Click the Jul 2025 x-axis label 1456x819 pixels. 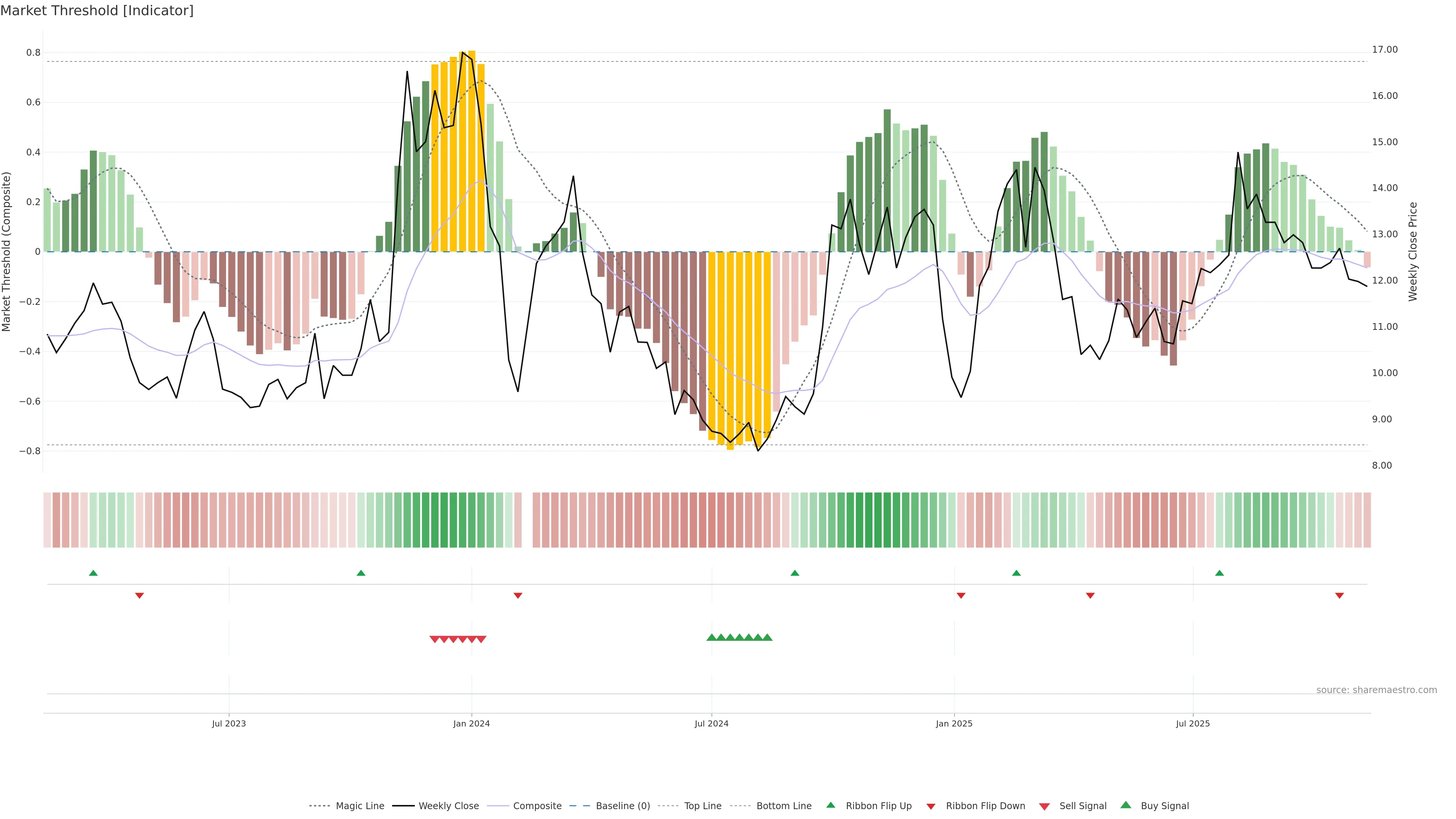1192,723
